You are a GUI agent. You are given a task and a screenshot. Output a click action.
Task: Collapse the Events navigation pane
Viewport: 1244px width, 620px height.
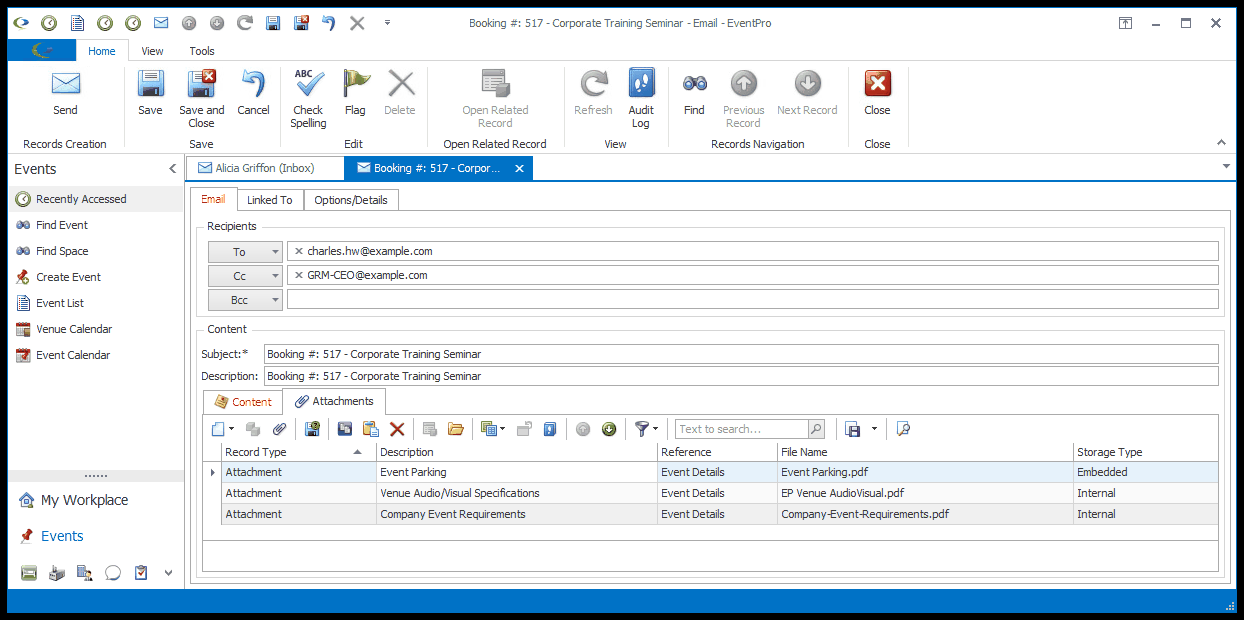click(x=172, y=169)
